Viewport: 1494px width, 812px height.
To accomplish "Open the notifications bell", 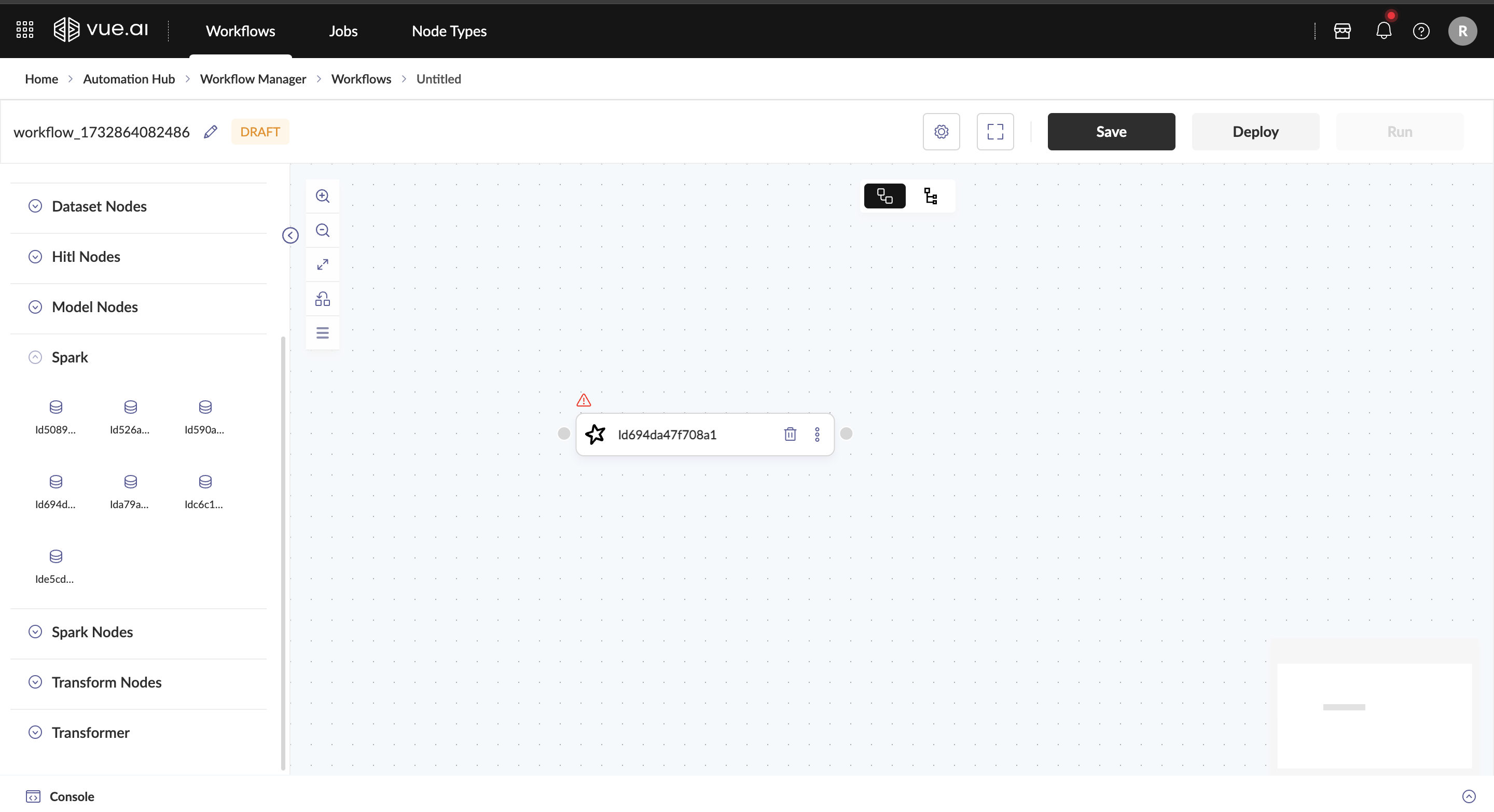I will point(1383,31).
